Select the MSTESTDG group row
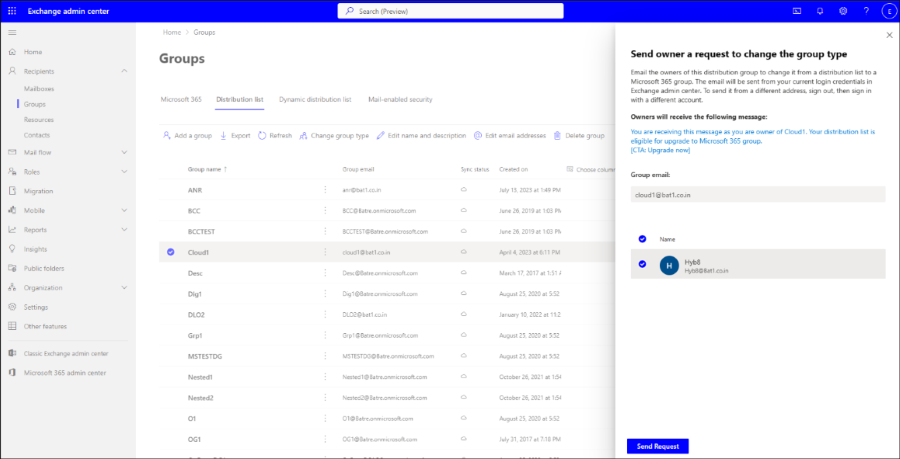Viewport: 900px width, 459px height. pos(386,356)
